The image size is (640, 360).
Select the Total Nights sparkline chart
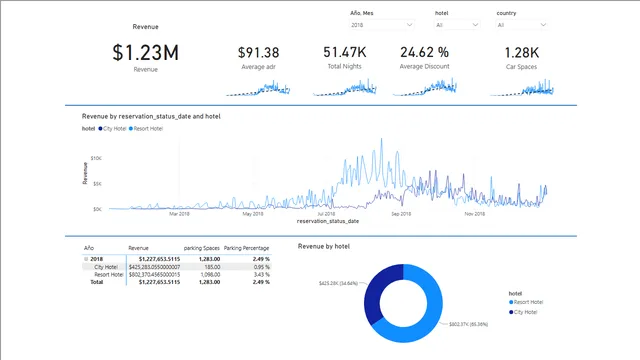[345, 88]
